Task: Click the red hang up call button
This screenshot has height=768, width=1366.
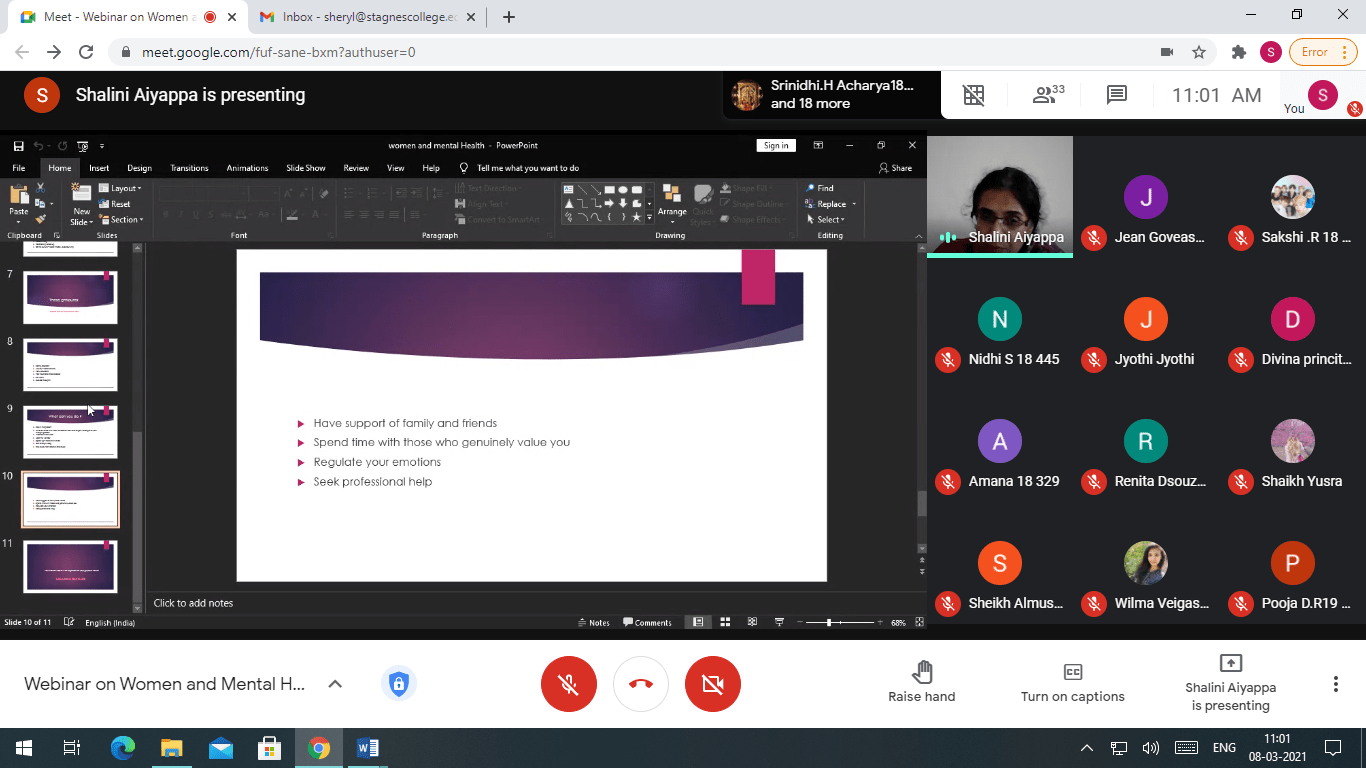Action: click(641, 684)
